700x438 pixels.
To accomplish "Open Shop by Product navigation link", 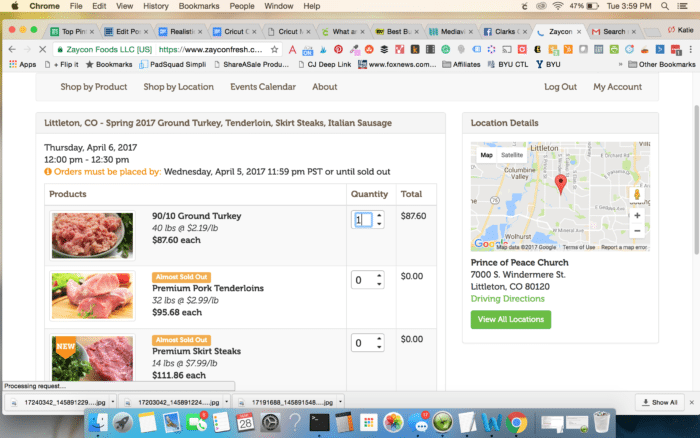I will [94, 87].
